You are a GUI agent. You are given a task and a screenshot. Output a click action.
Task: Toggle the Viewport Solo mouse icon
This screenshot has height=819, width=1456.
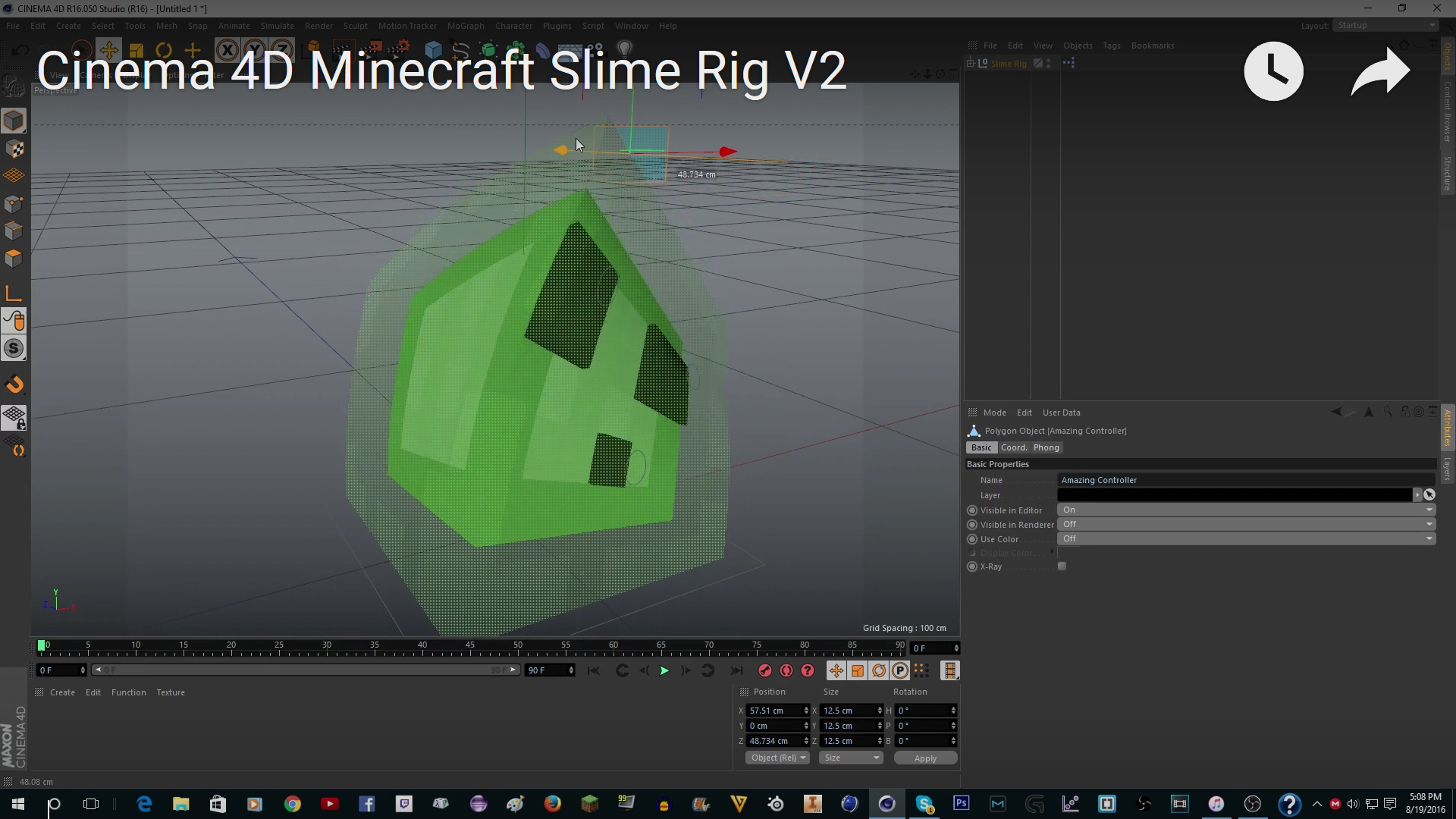(14, 321)
